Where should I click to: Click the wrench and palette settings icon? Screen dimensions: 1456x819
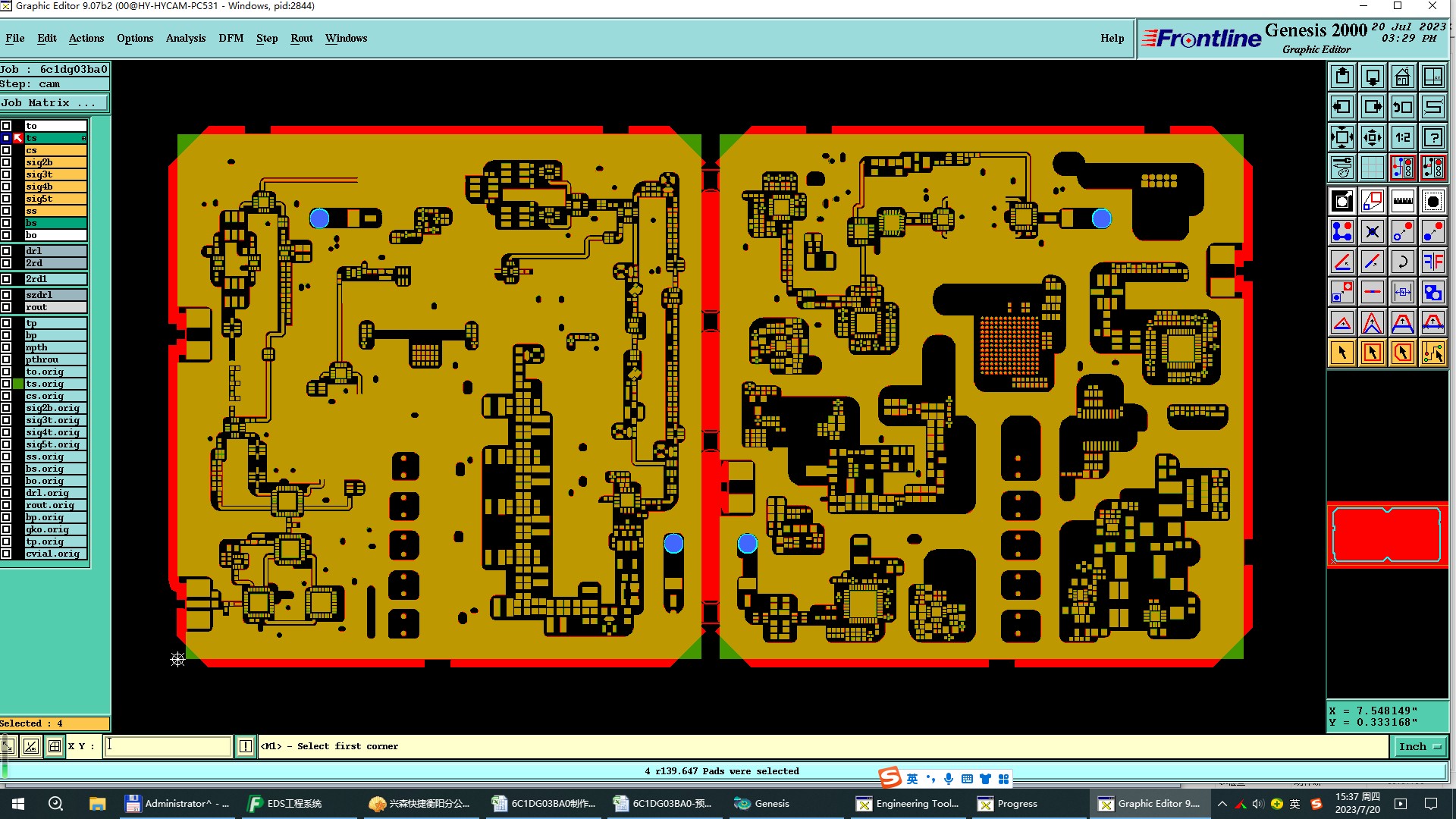(x=1342, y=168)
